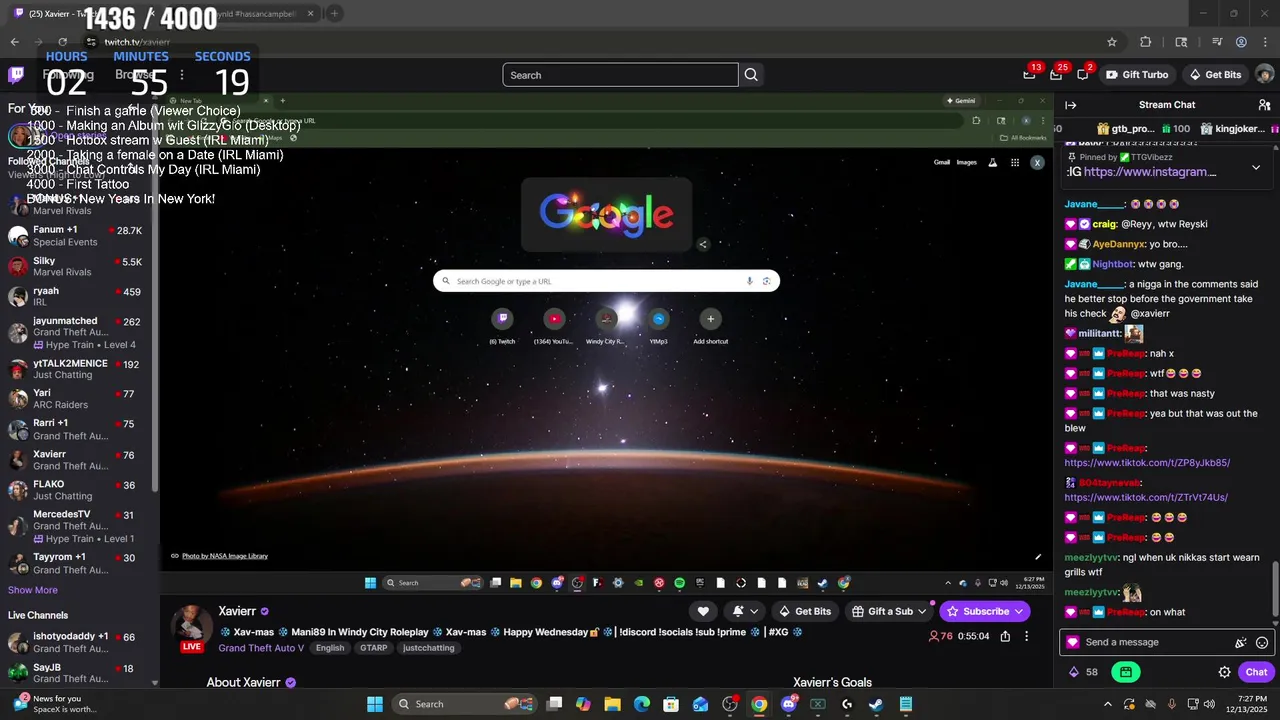
Task: Open chat settings gear
Action: coord(1224,672)
